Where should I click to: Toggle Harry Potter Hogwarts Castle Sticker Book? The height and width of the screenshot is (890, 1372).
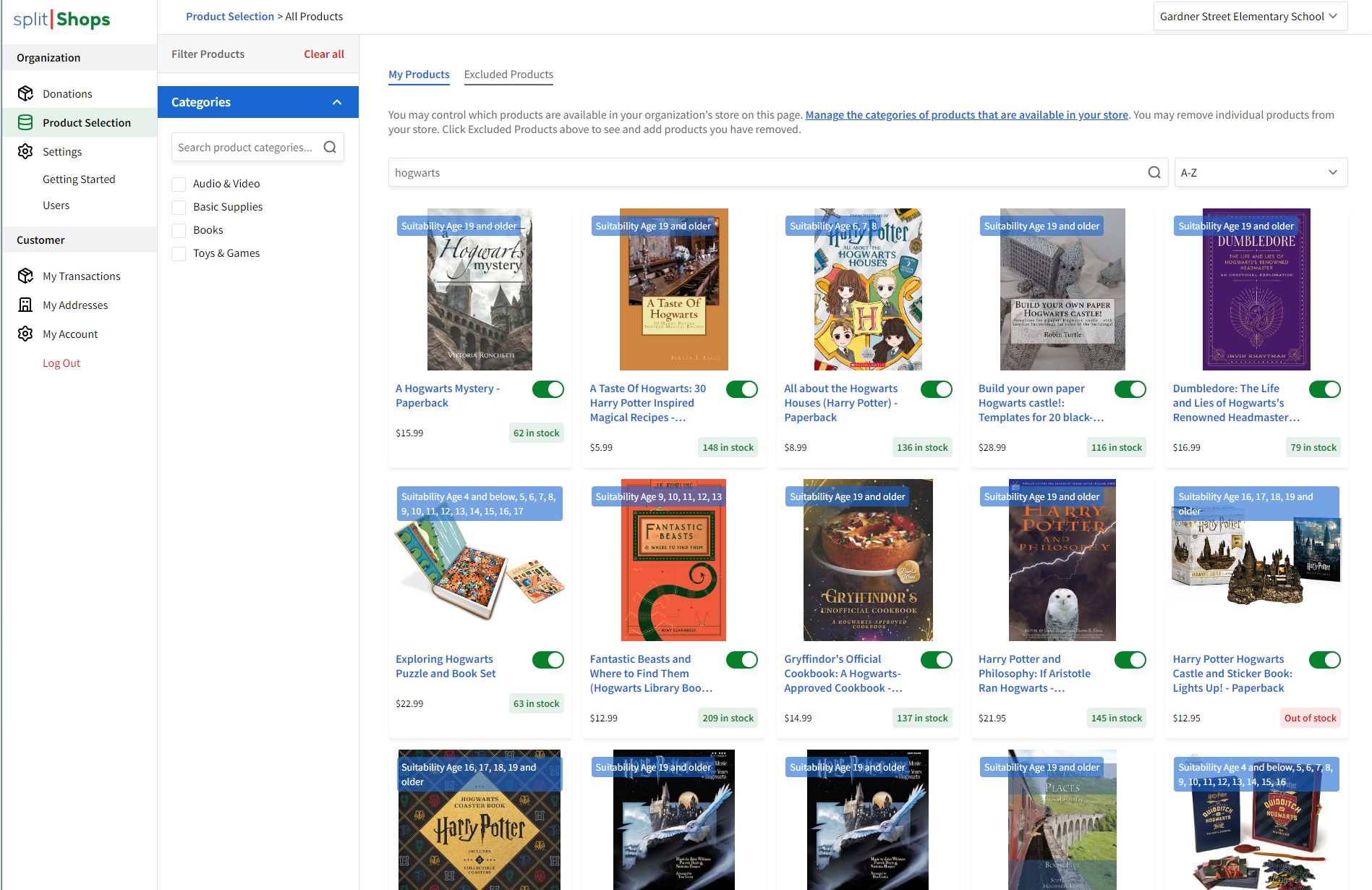[x=1325, y=660]
